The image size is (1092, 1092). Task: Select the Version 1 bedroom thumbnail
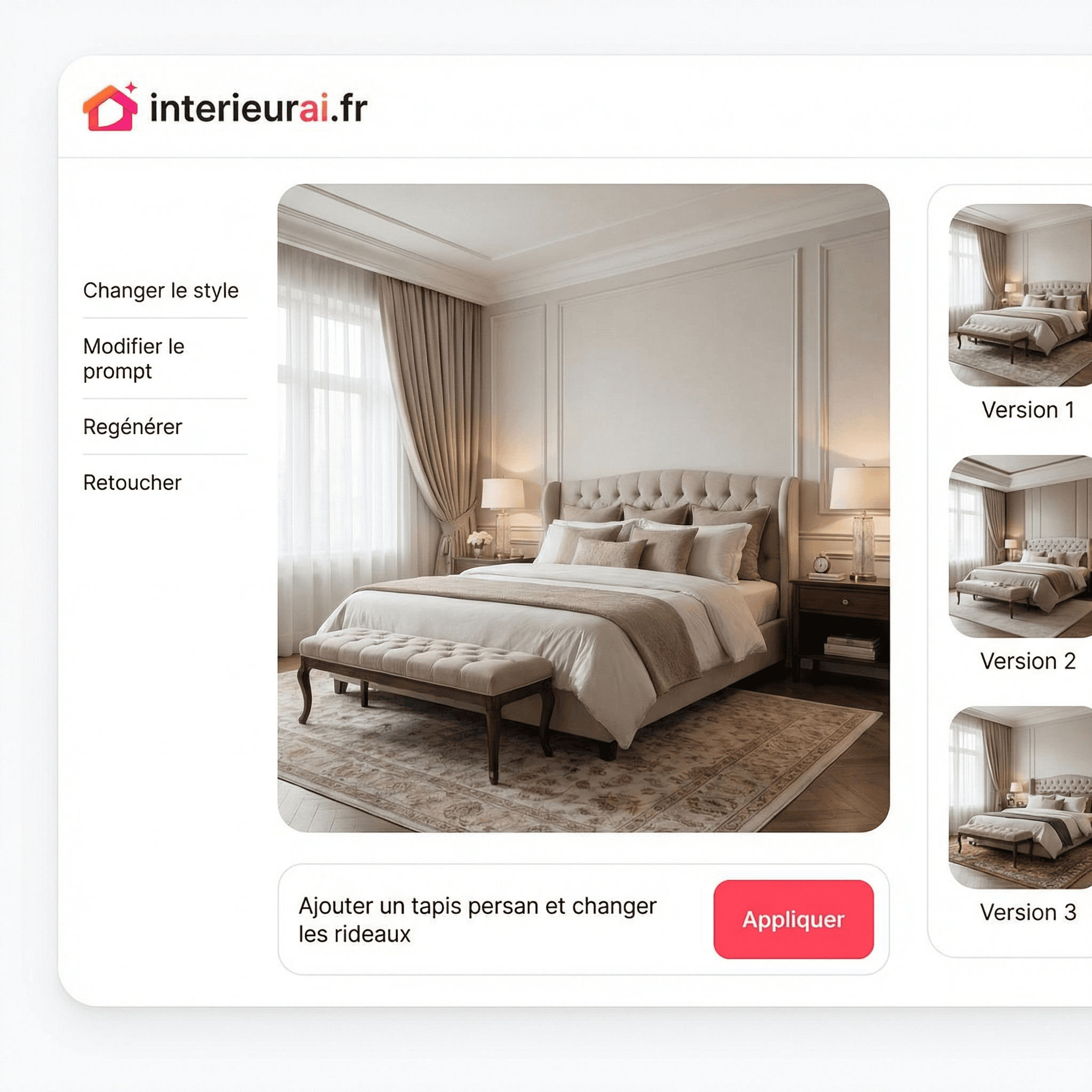click(x=1020, y=295)
